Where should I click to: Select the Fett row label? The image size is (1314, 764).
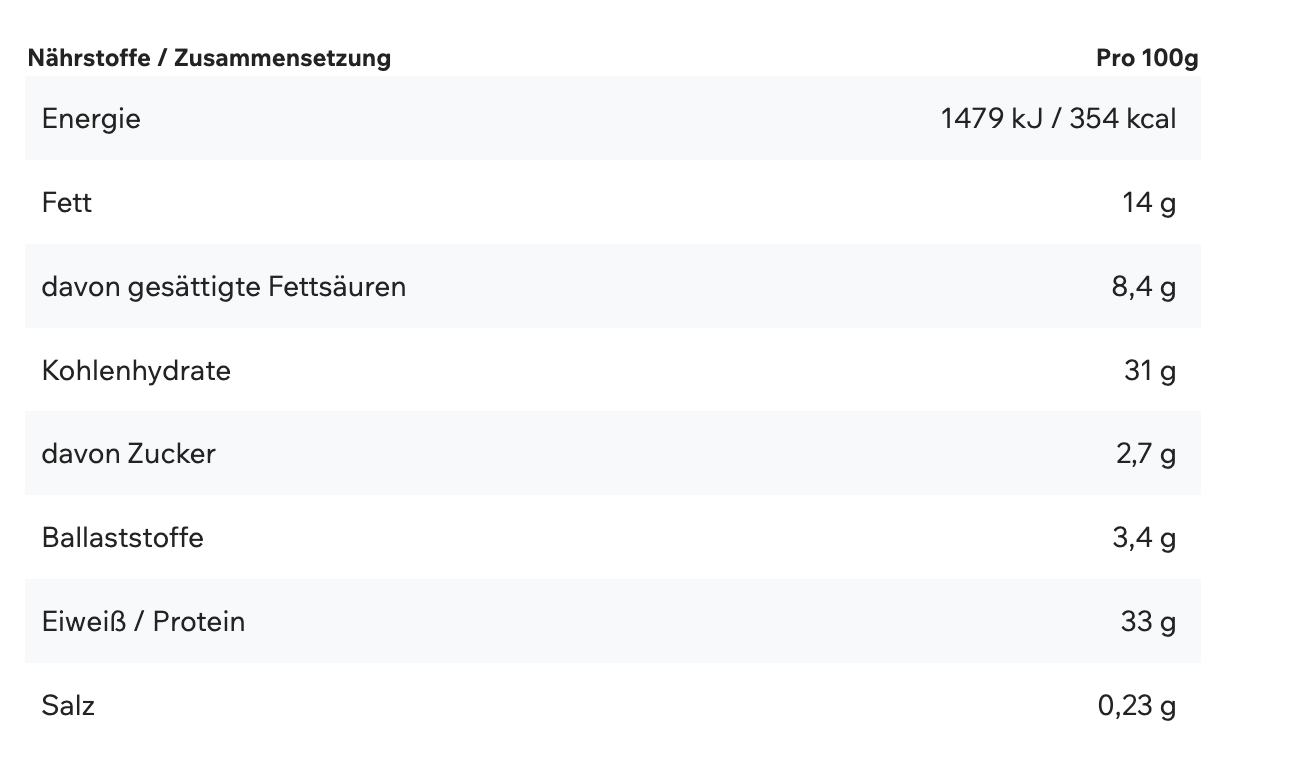point(67,203)
